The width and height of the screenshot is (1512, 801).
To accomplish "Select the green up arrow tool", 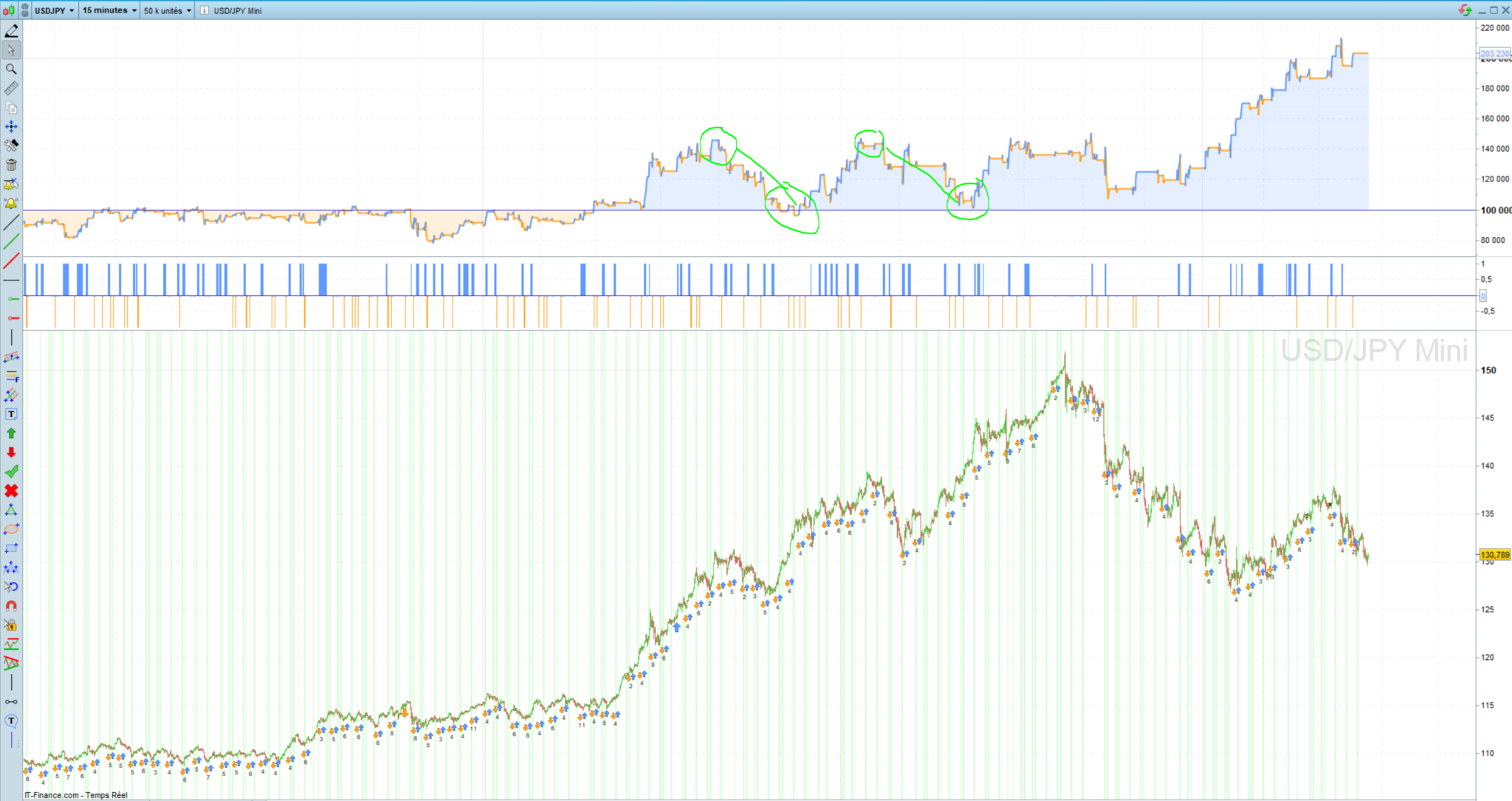I will pyautogui.click(x=11, y=433).
